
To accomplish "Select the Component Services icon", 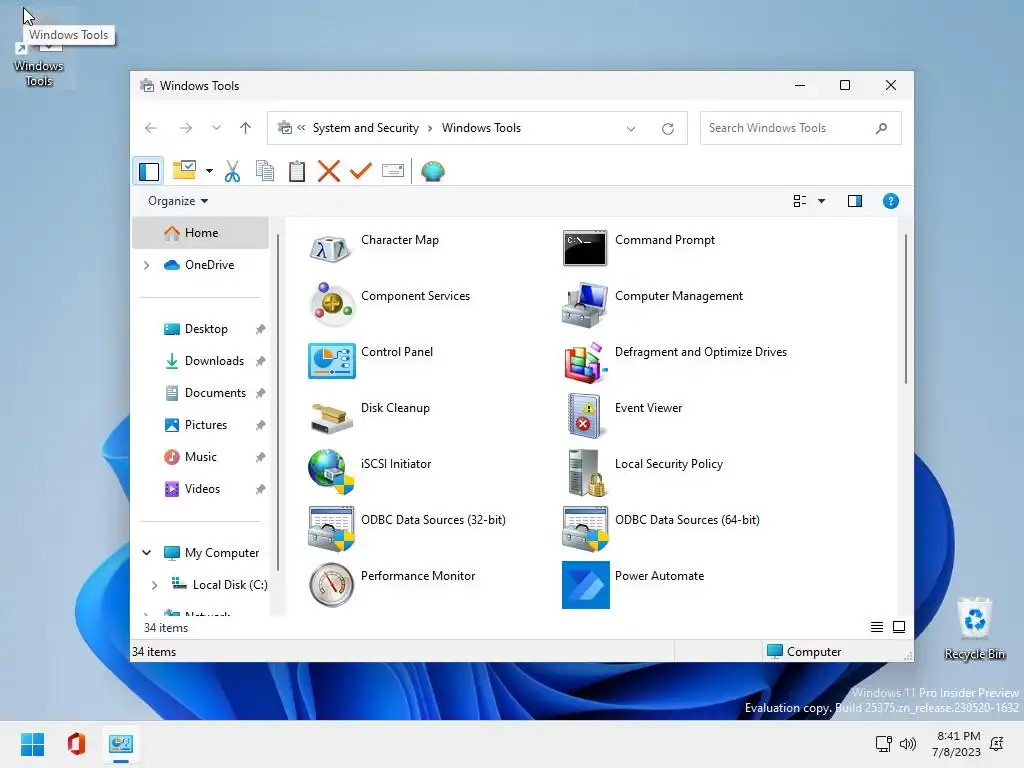I will click(x=332, y=304).
